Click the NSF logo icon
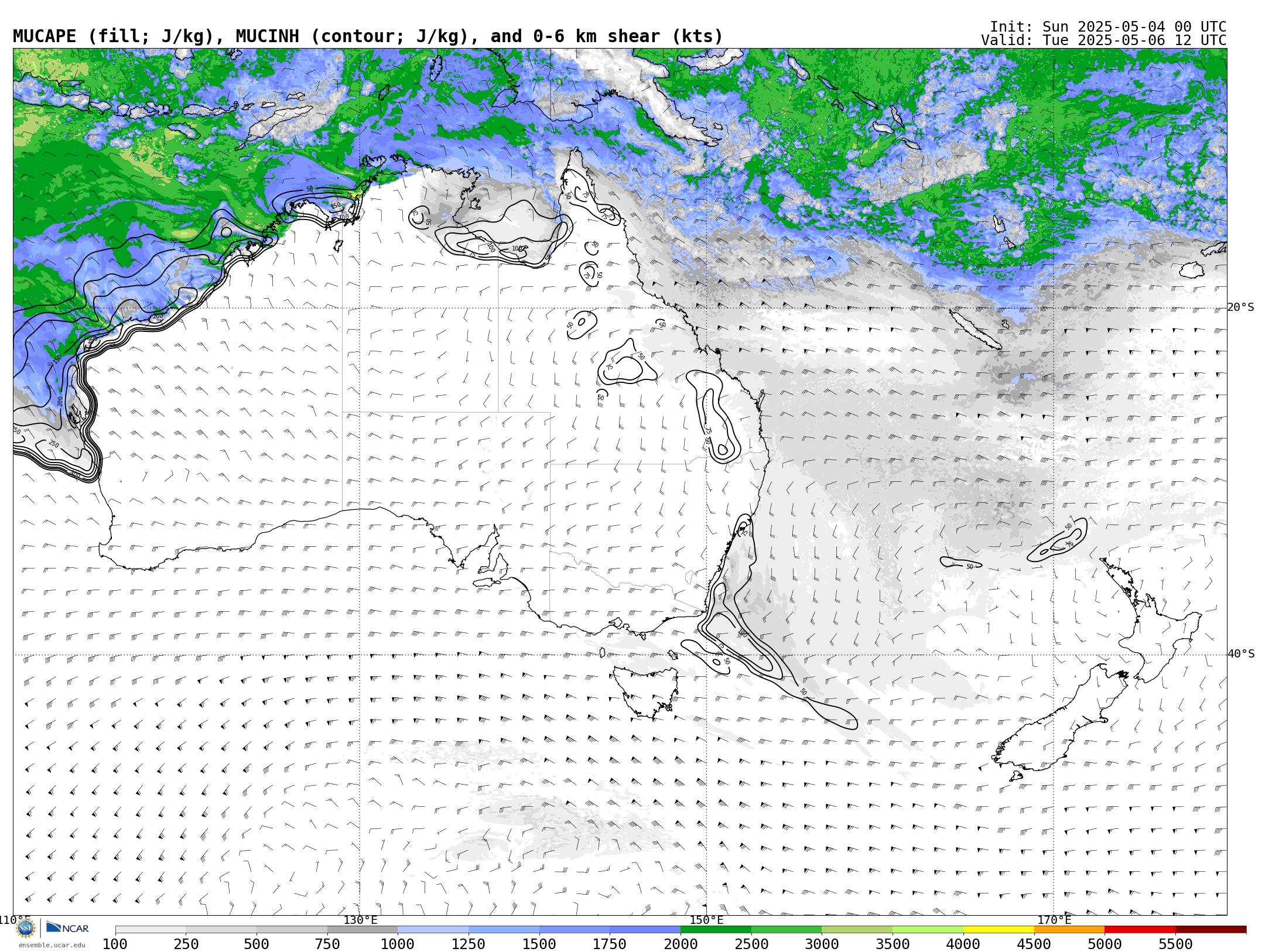The image size is (1265, 952). click(26, 927)
